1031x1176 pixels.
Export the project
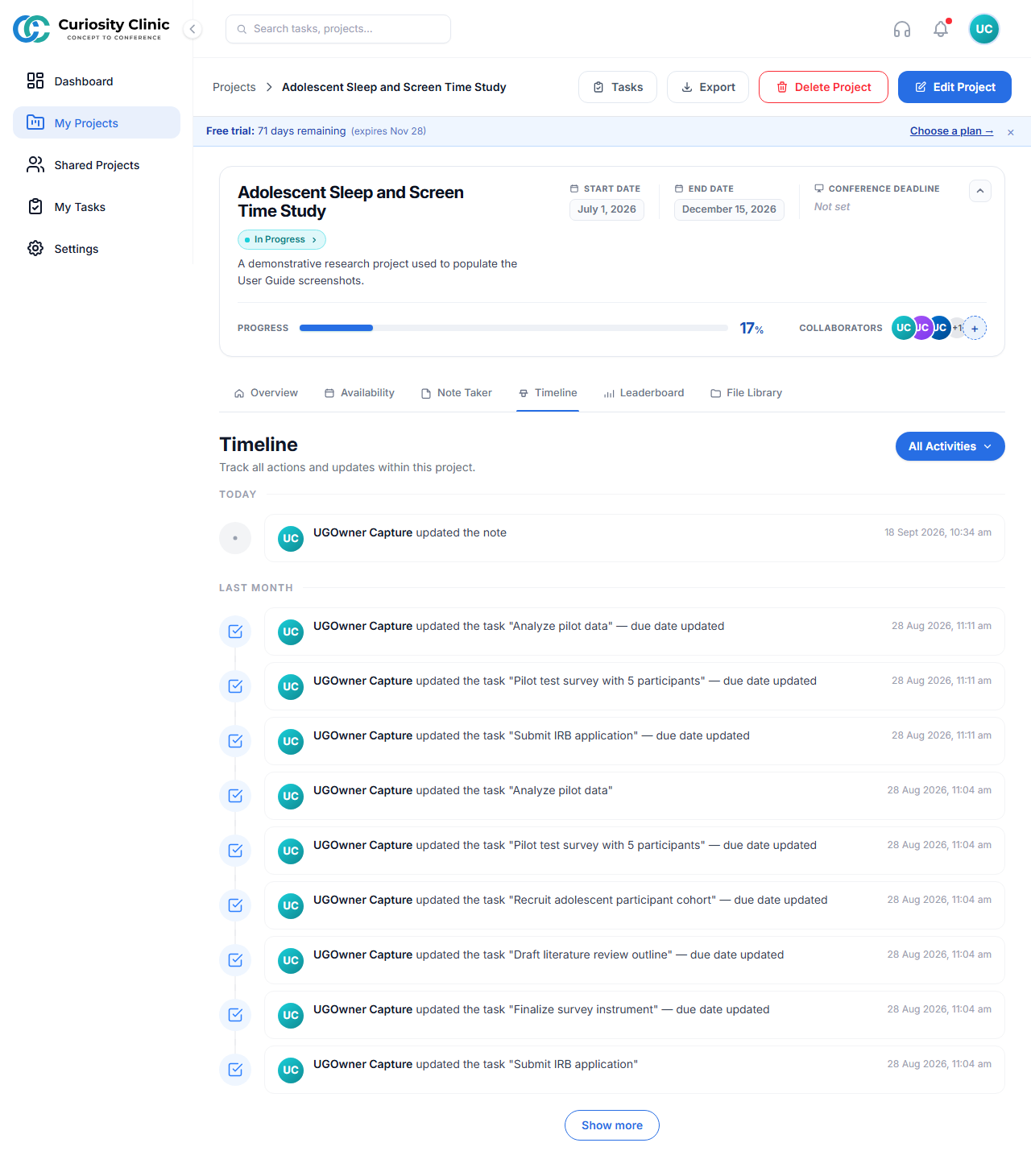click(x=708, y=87)
